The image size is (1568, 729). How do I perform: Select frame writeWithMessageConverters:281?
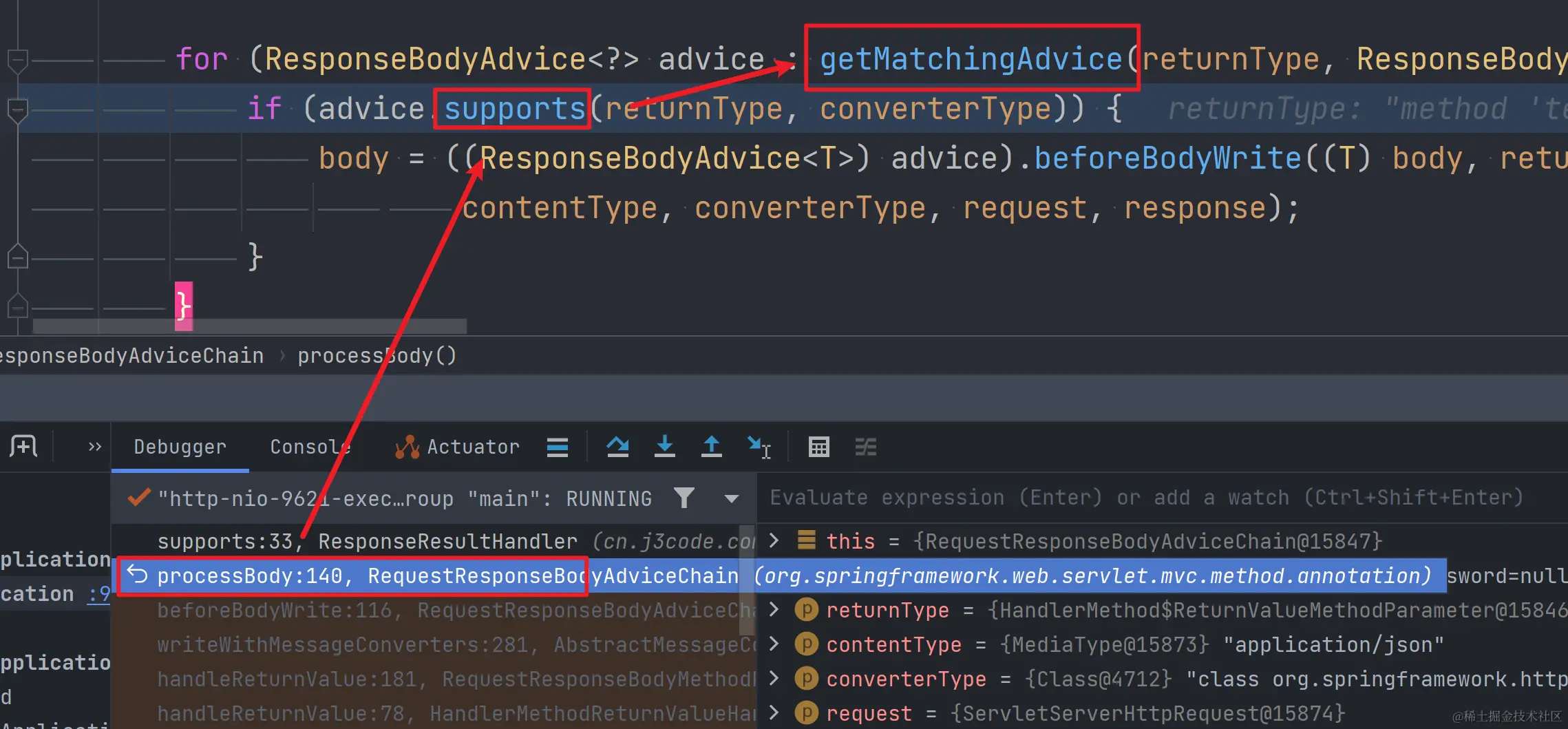tap(434, 645)
